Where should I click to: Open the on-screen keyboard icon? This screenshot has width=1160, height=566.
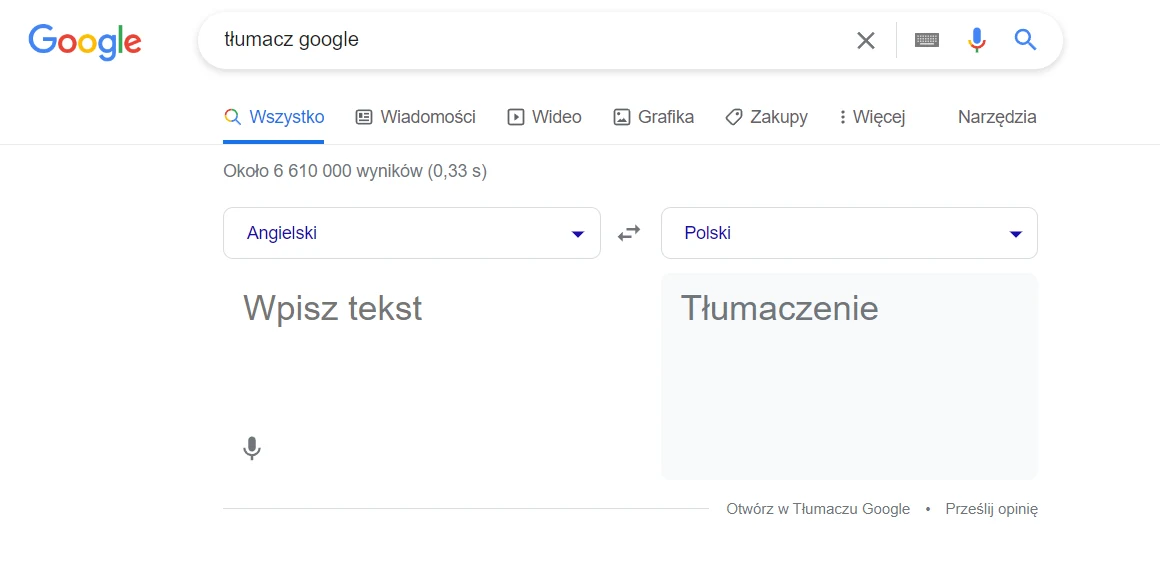click(x=927, y=41)
